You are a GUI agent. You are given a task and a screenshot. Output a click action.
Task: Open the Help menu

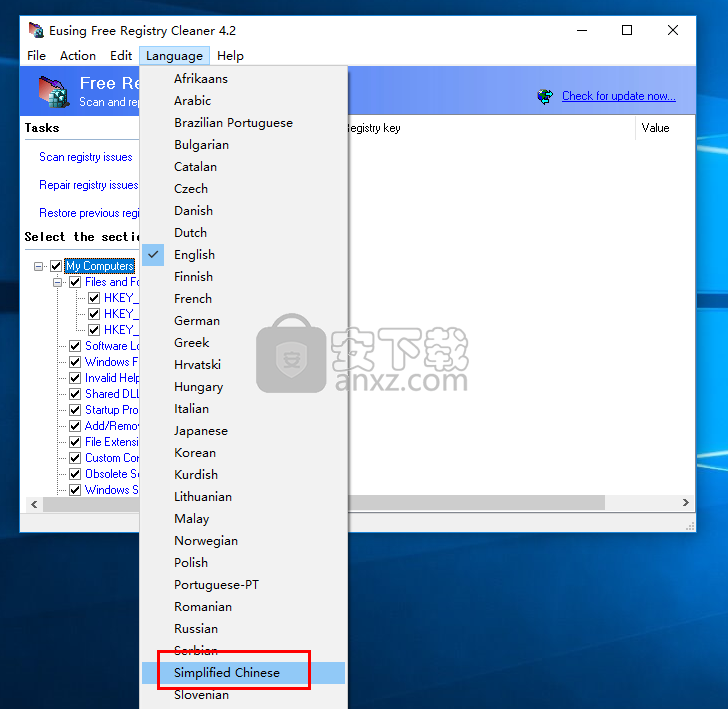(230, 56)
